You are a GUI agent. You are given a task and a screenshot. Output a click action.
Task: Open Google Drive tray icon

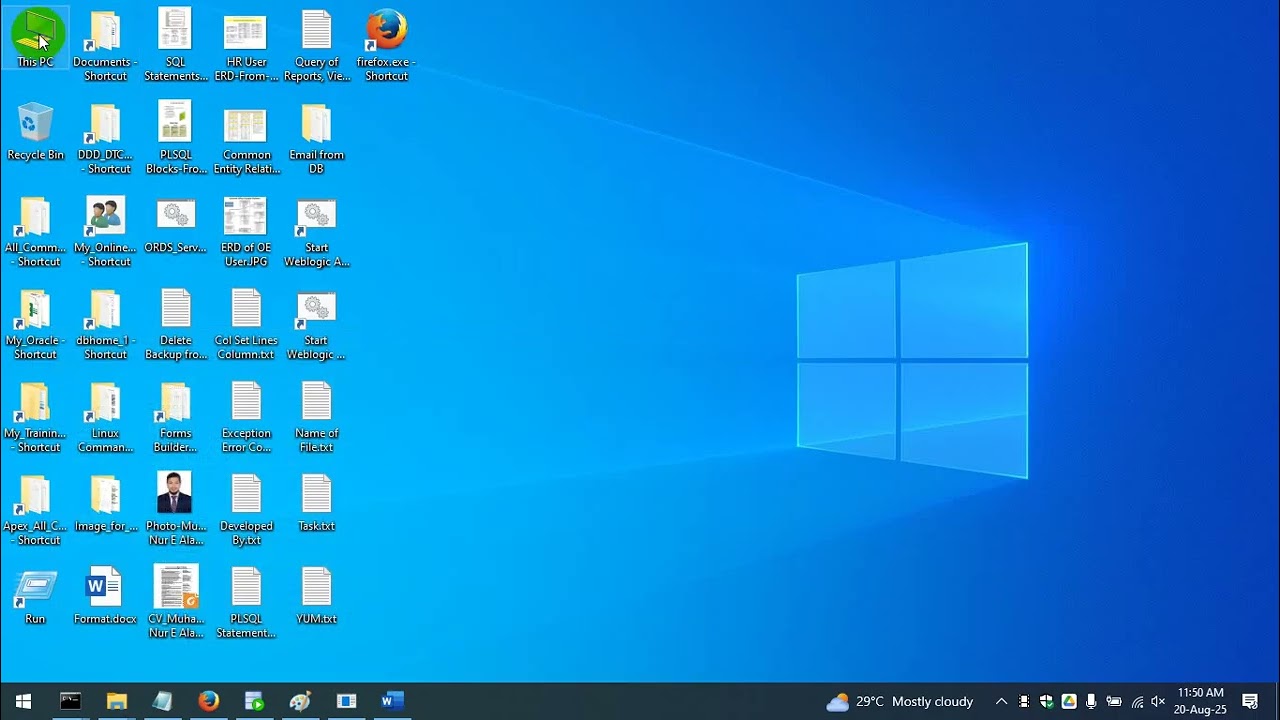point(1069,702)
